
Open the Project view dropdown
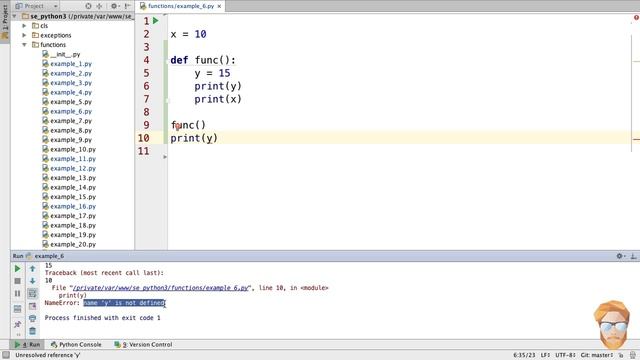click(36, 6)
